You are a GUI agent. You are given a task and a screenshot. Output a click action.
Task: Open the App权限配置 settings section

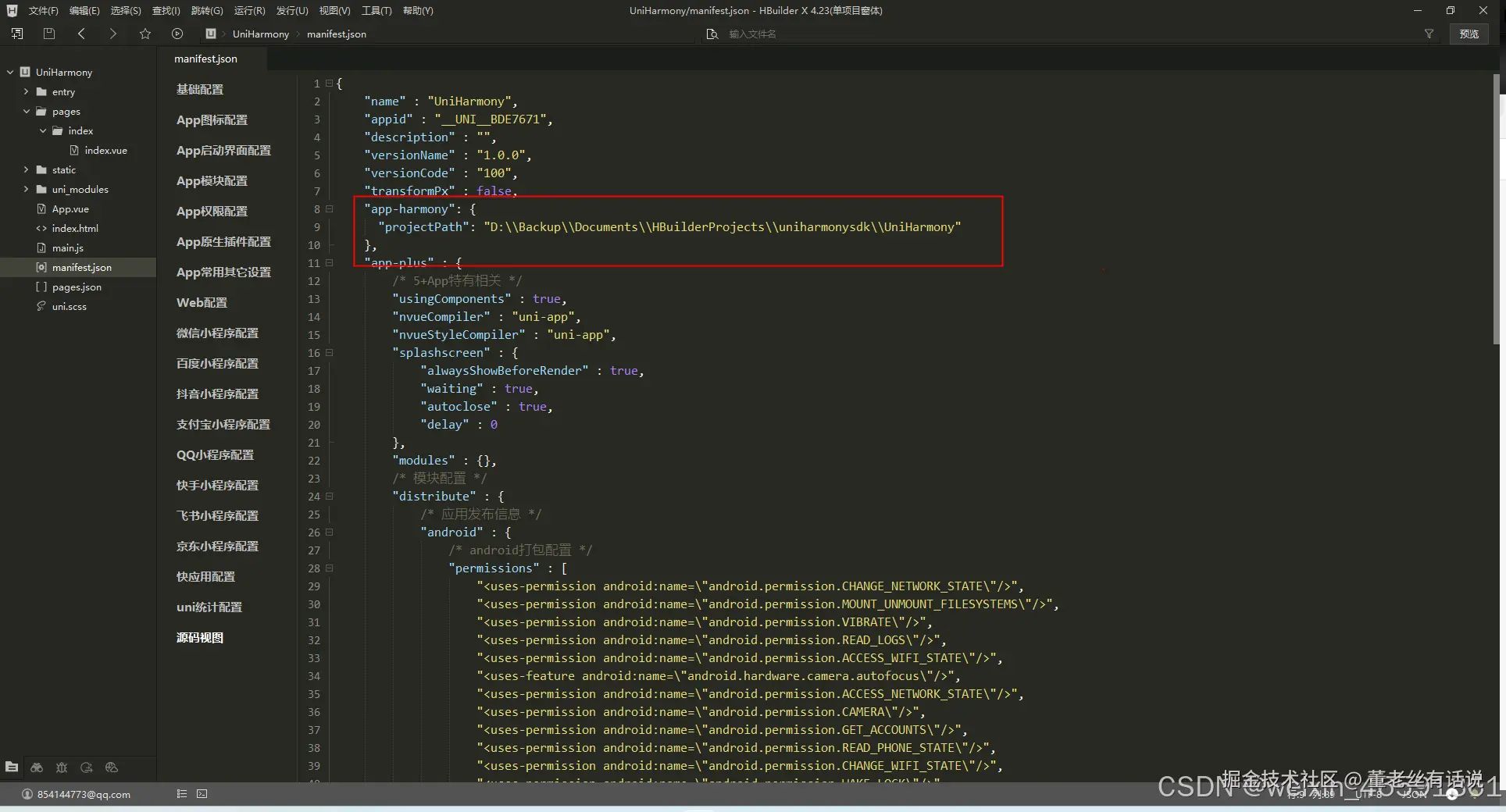pos(212,211)
